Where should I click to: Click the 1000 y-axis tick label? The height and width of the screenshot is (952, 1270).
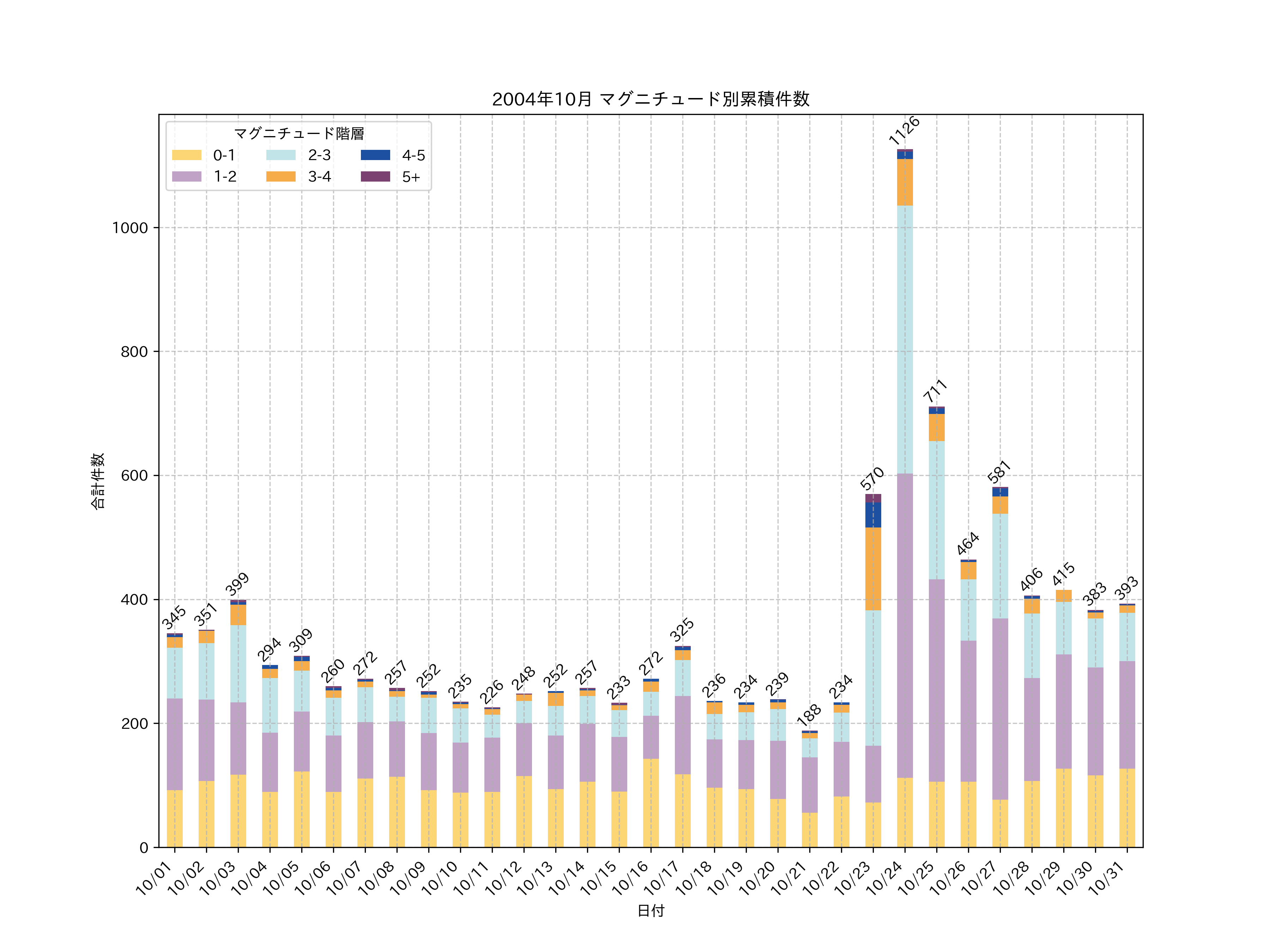click(x=130, y=228)
